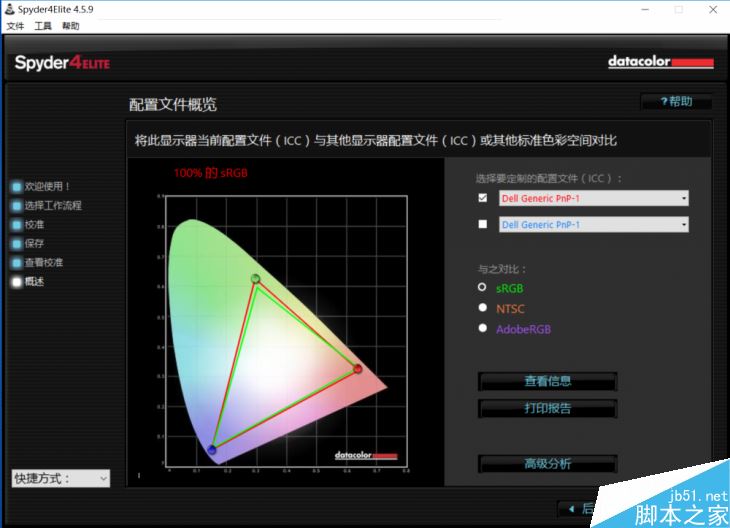Screen dimensions: 730x528
Task: Click the Spyder4 ELITE logo
Action: (62, 63)
